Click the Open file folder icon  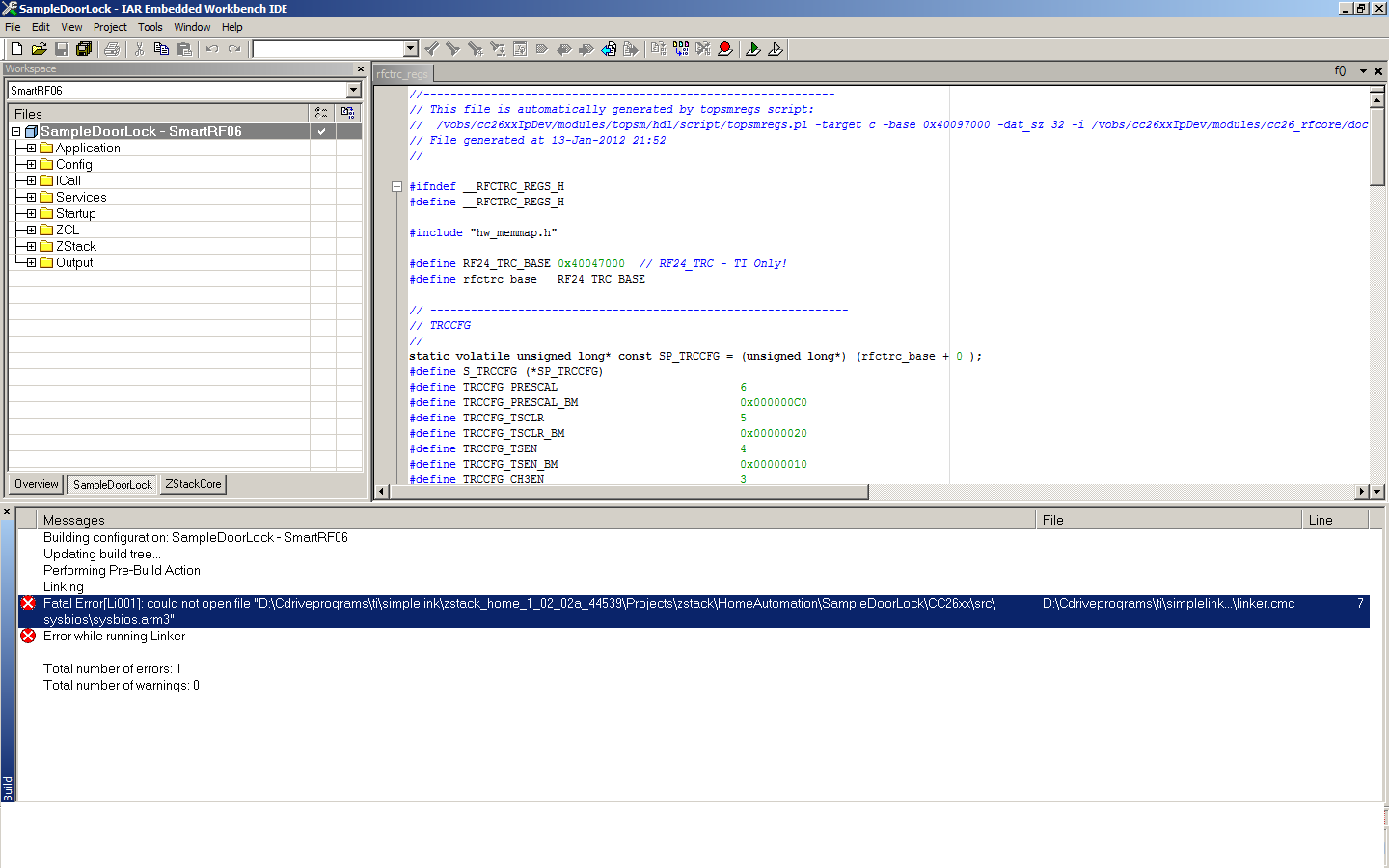click(39, 49)
